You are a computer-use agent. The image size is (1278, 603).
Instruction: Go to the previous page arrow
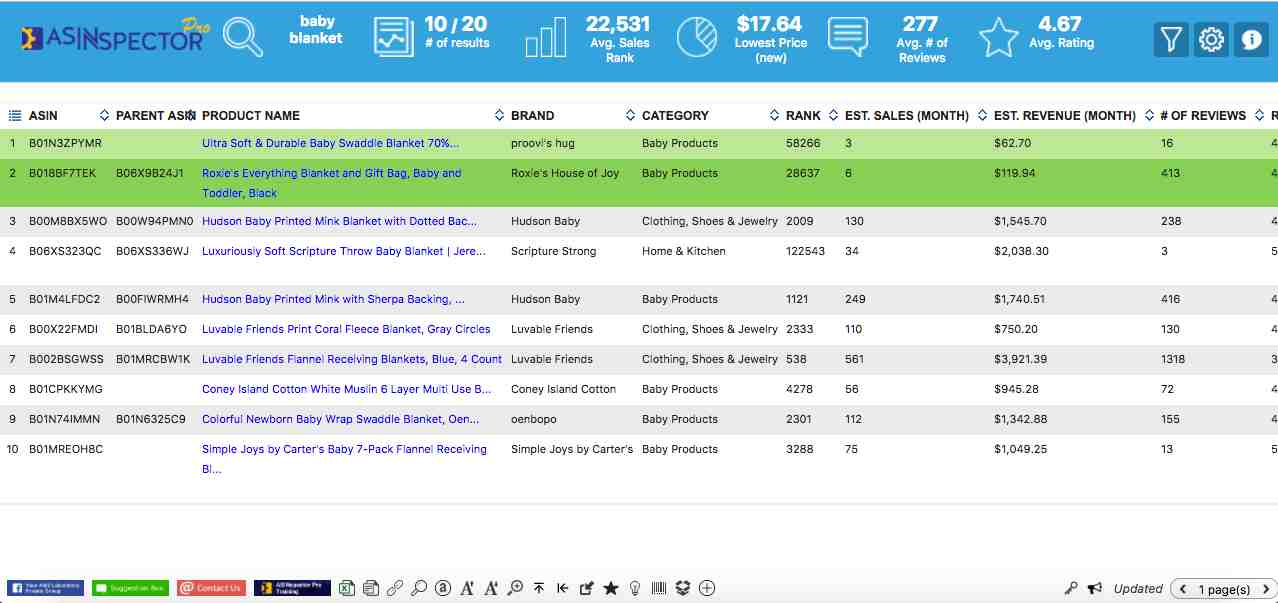[1184, 589]
